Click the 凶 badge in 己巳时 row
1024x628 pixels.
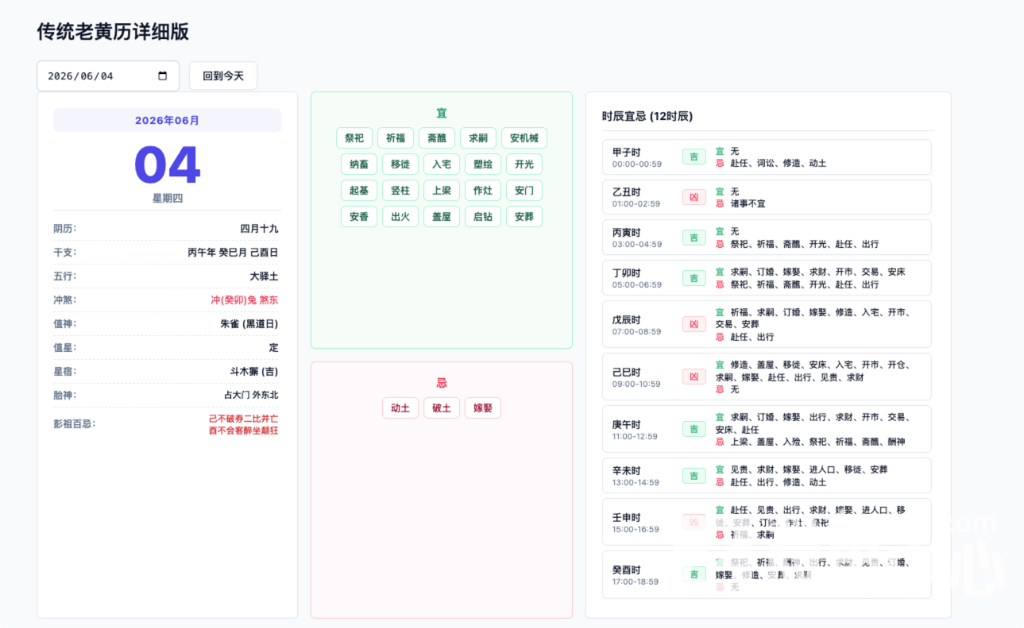(x=694, y=377)
